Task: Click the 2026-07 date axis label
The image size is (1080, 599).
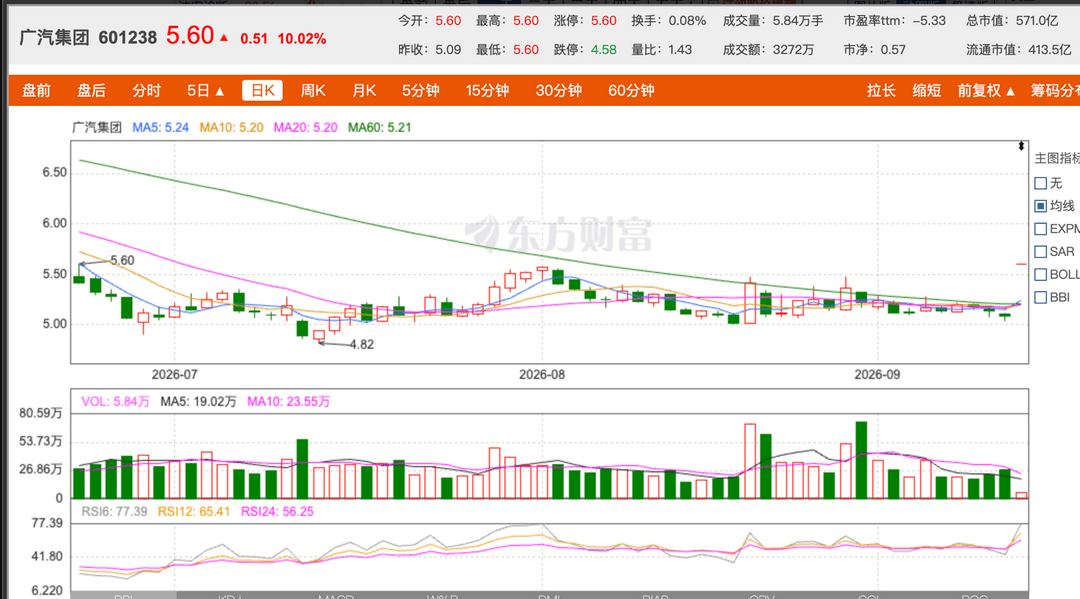Action: tap(174, 375)
